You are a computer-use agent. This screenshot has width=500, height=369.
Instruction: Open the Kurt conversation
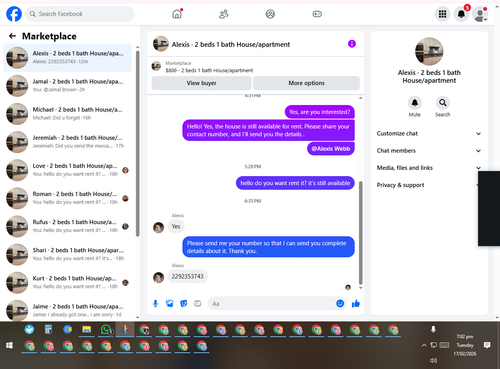[x=67, y=282]
